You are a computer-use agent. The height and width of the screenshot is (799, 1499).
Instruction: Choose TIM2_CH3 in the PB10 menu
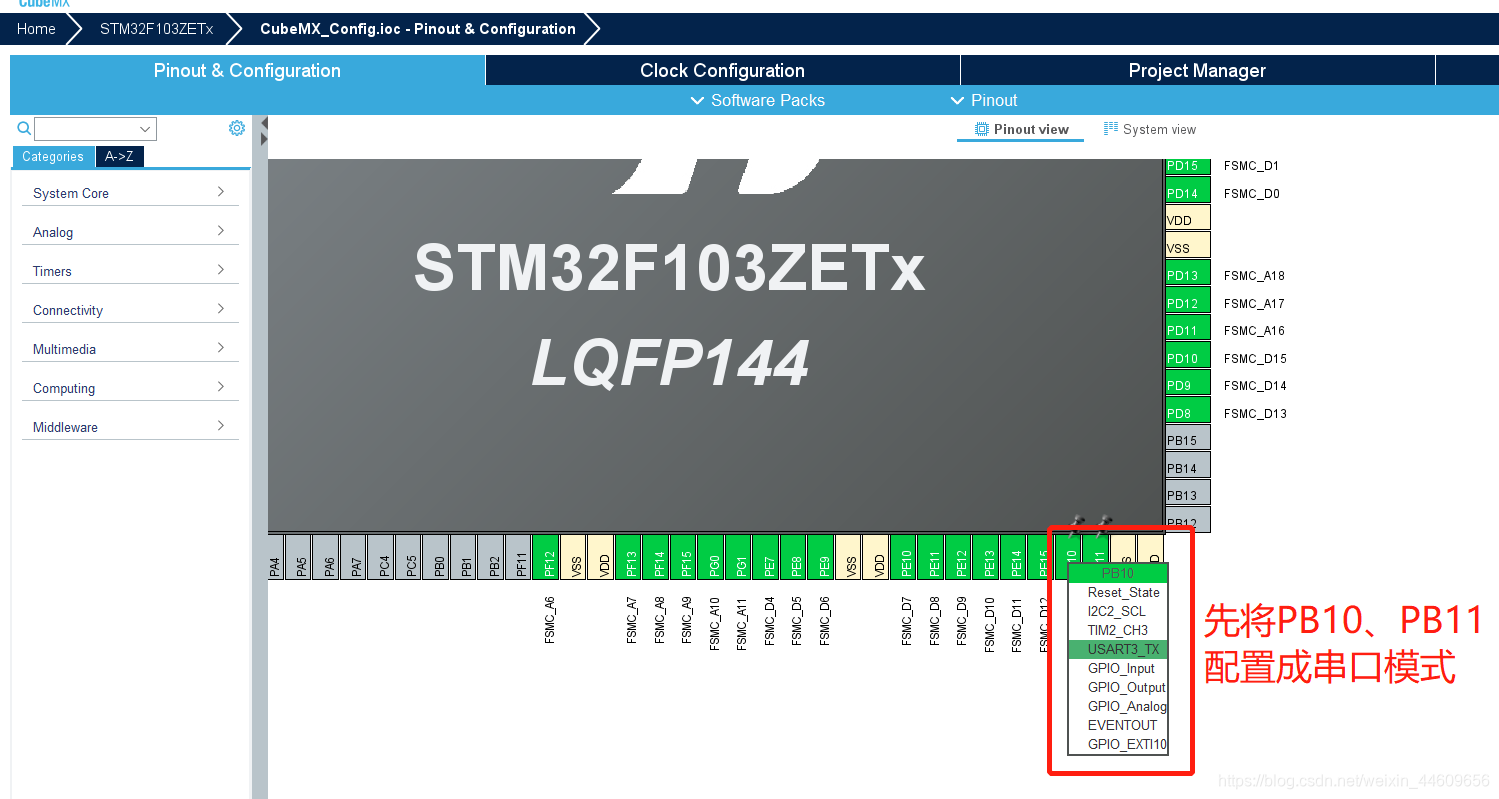click(x=1118, y=630)
